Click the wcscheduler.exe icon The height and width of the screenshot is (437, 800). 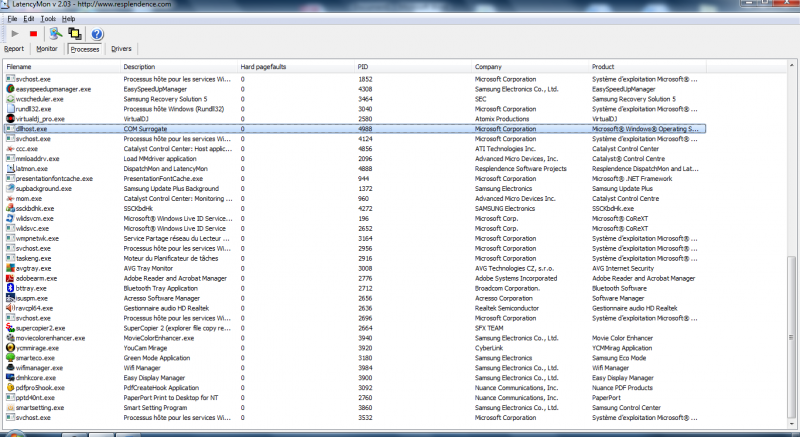[x=10, y=99]
